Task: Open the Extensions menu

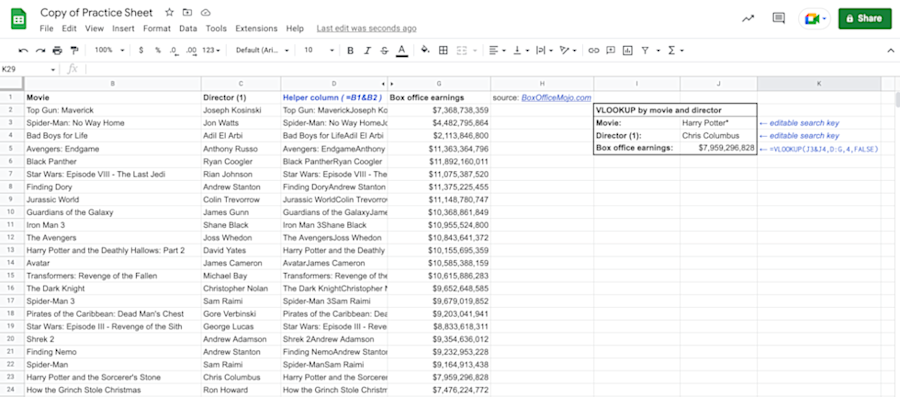Action: pos(256,28)
